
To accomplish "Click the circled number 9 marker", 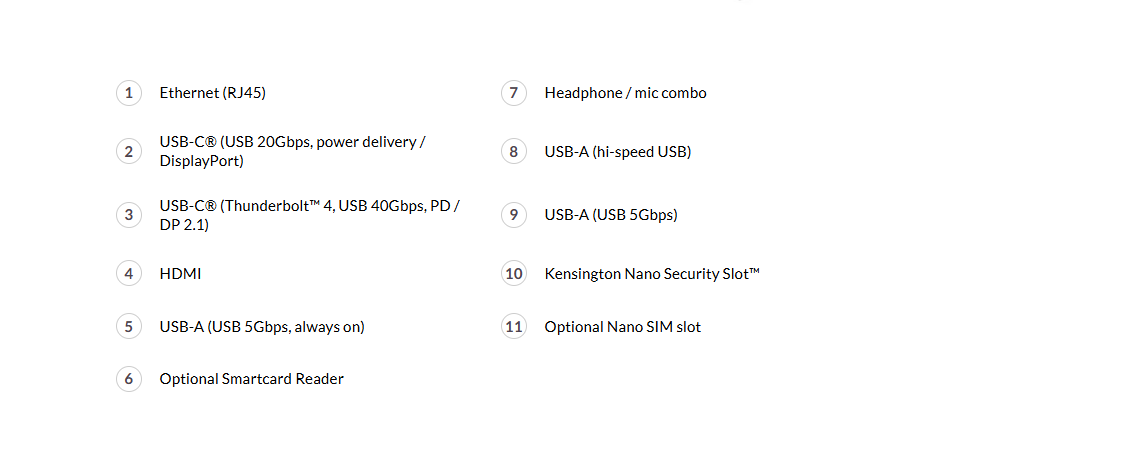I will (513, 215).
